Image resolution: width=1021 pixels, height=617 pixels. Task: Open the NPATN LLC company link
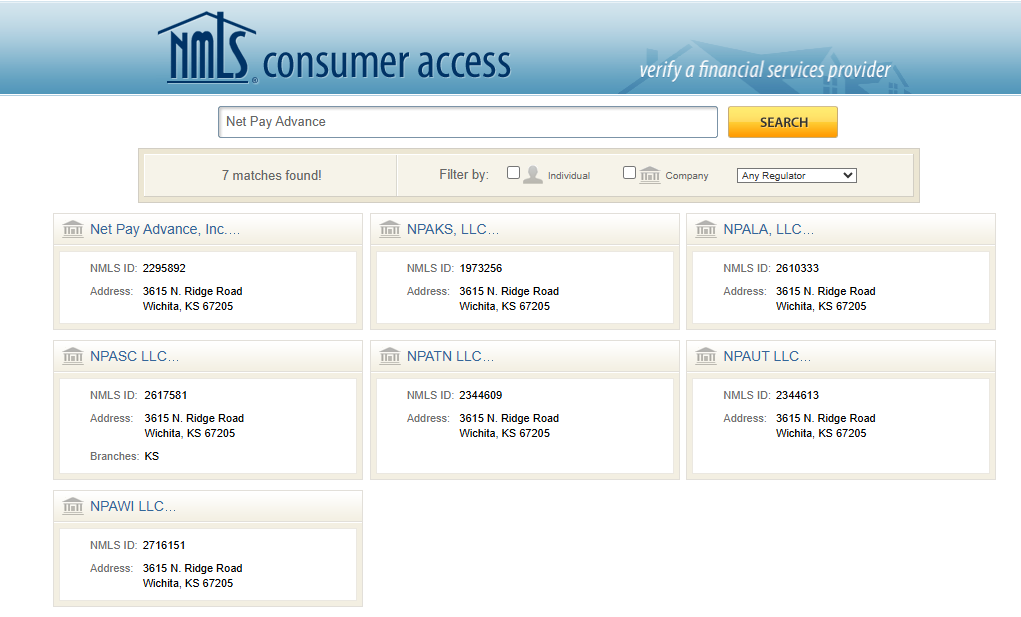tap(450, 356)
